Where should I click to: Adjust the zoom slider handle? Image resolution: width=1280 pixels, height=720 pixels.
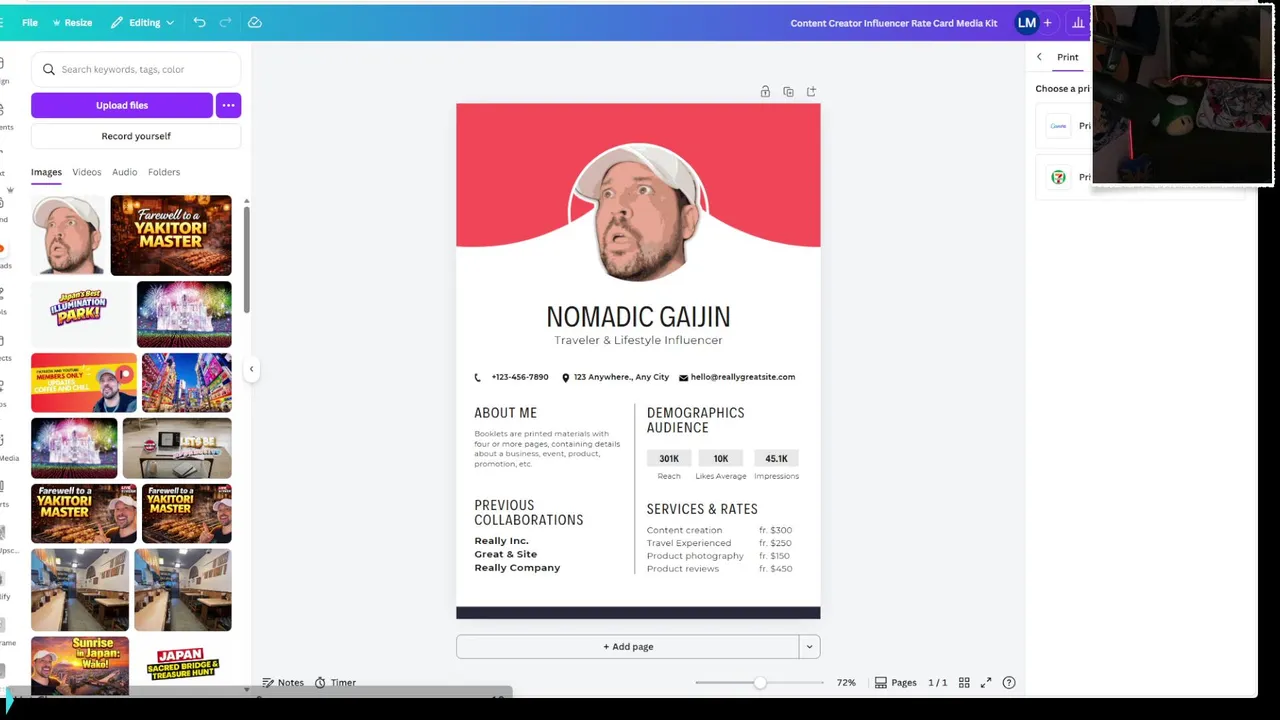[x=760, y=682]
